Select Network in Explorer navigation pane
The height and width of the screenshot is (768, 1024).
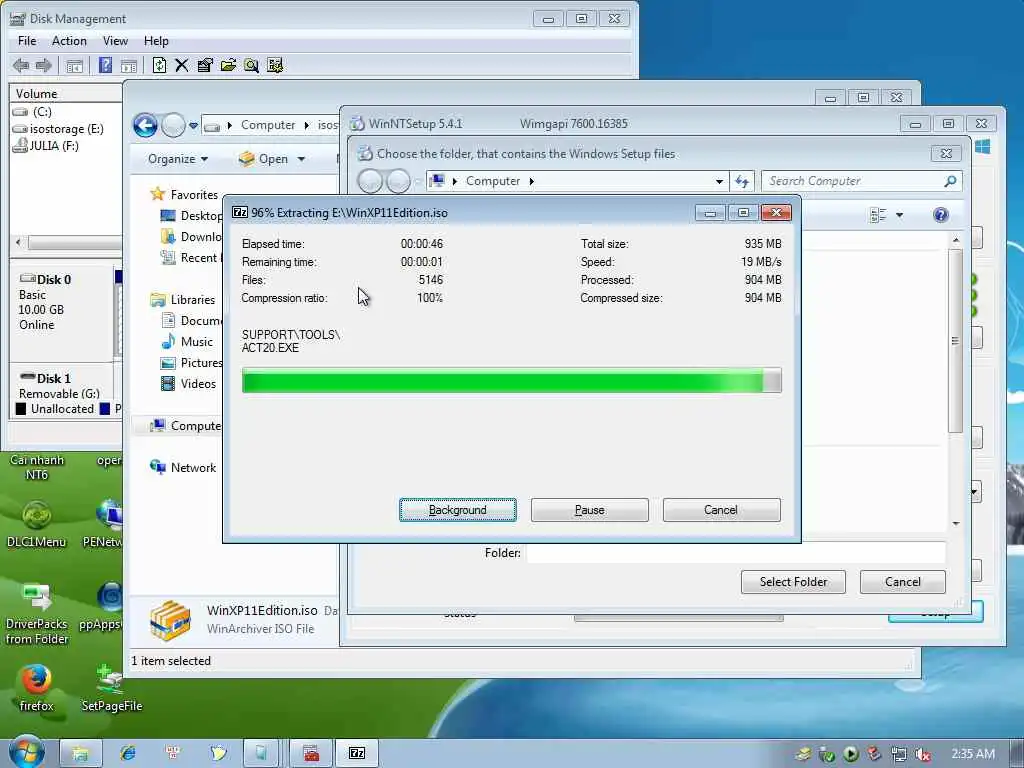click(193, 468)
